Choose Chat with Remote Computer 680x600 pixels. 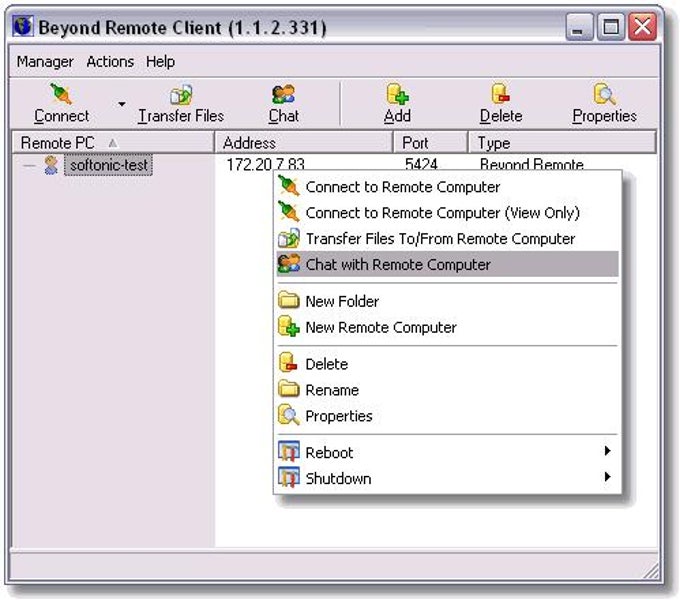point(448,264)
